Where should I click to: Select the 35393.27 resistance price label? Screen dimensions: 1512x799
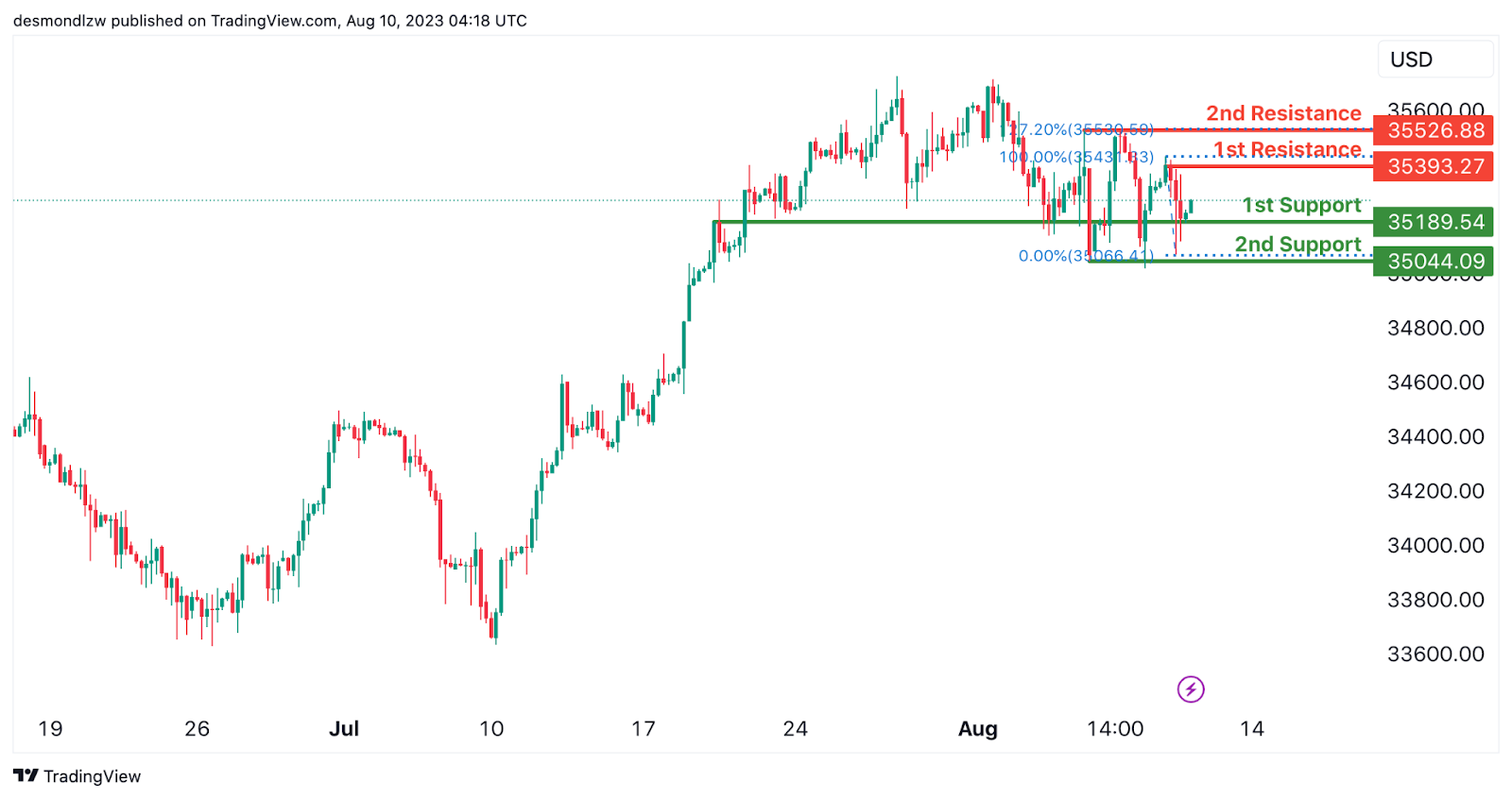pos(1434,167)
